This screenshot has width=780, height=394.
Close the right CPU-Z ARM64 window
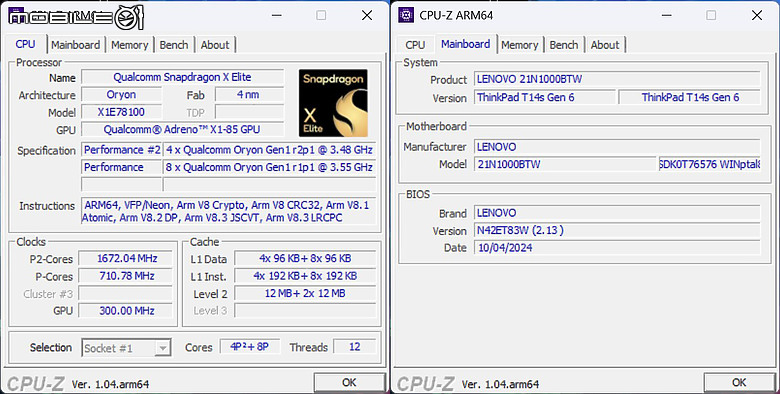click(757, 15)
